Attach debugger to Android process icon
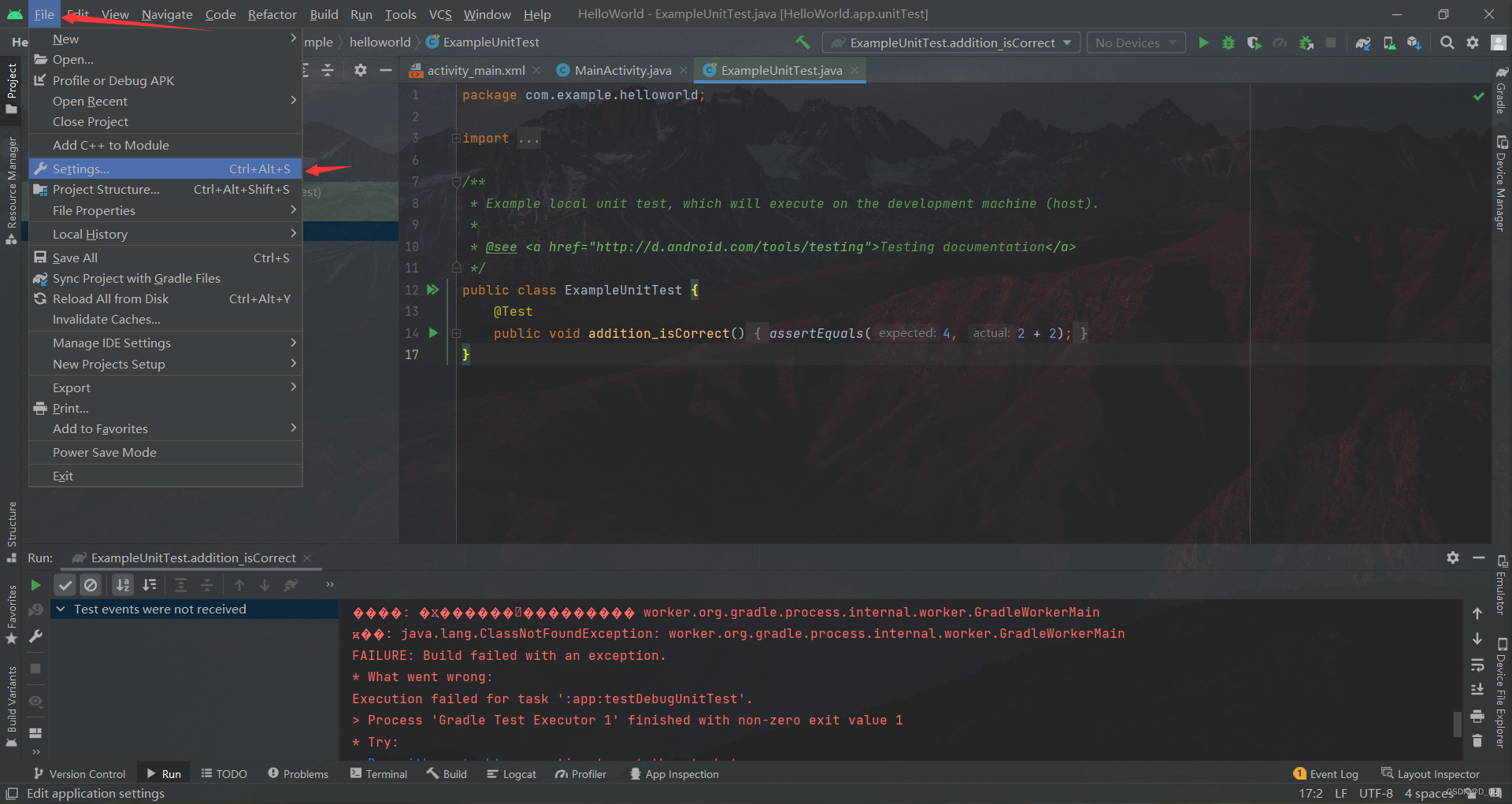Screen dimensions: 1512x804 pos(1306,43)
